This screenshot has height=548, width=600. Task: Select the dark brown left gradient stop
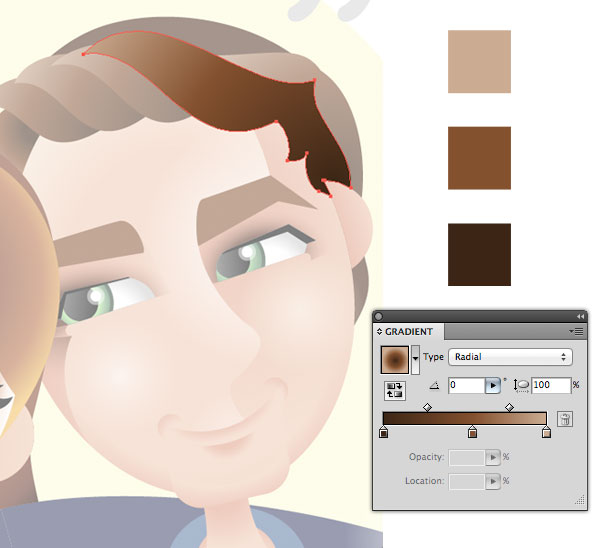click(x=383, y=432)
